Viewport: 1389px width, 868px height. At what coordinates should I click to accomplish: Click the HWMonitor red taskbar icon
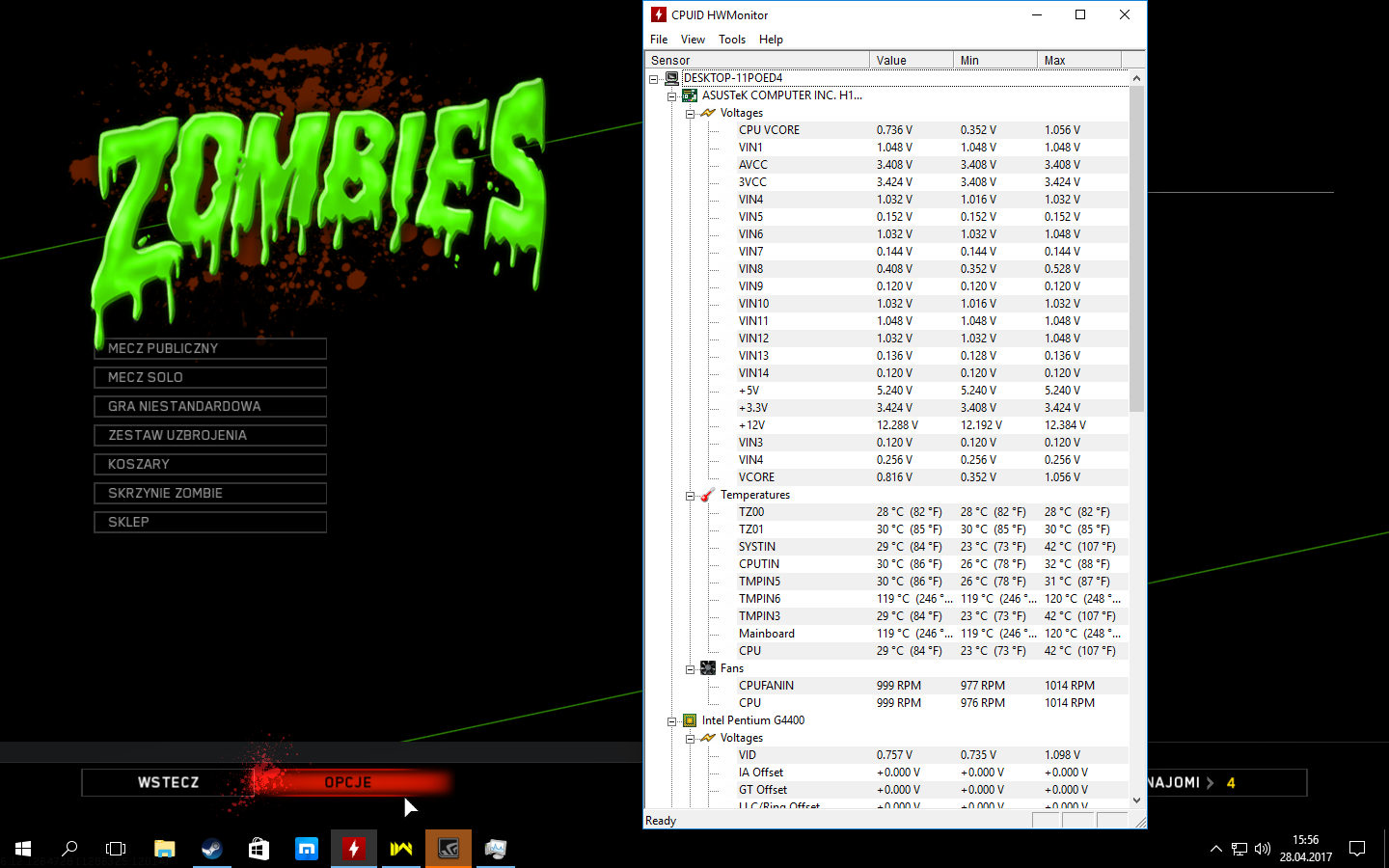click(354, 849)
